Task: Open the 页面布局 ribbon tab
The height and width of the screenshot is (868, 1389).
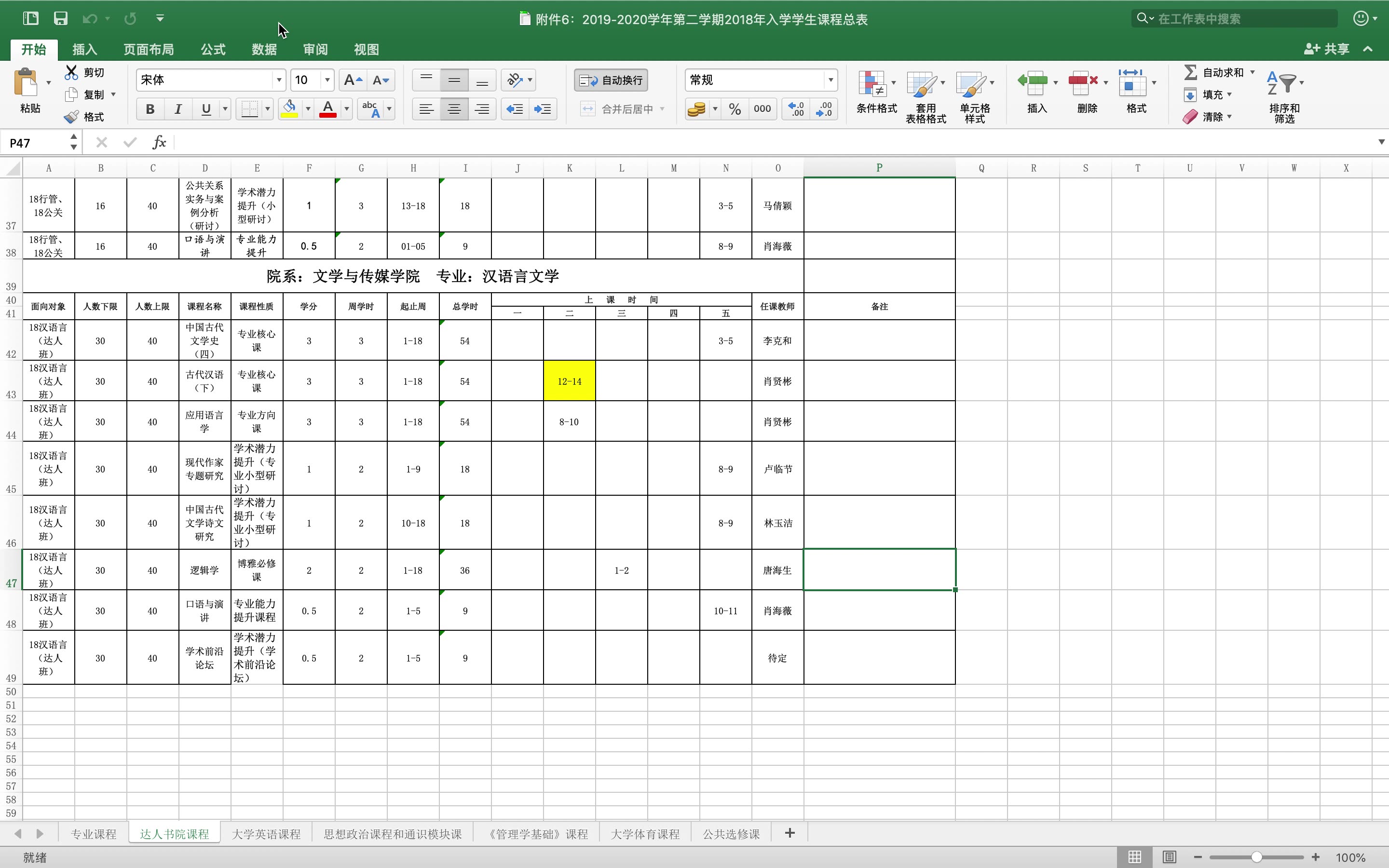Action: point(149,49)
